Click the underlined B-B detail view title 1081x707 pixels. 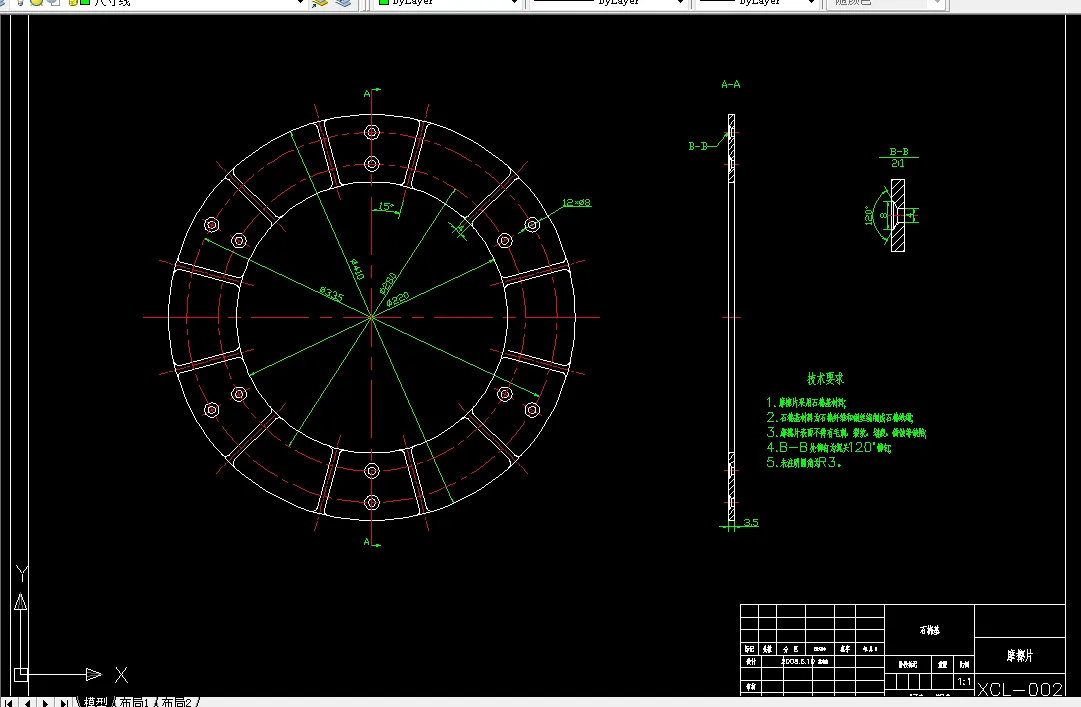point(898,152)
